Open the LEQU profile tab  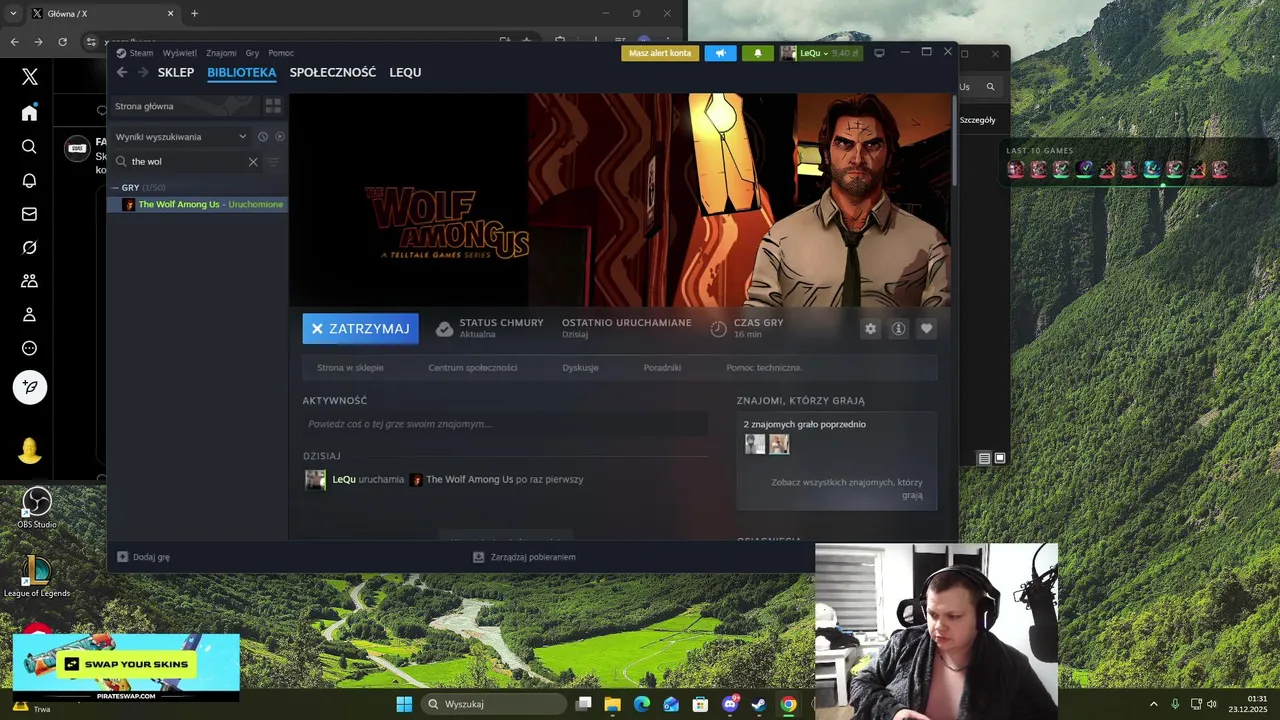(405, 72)
